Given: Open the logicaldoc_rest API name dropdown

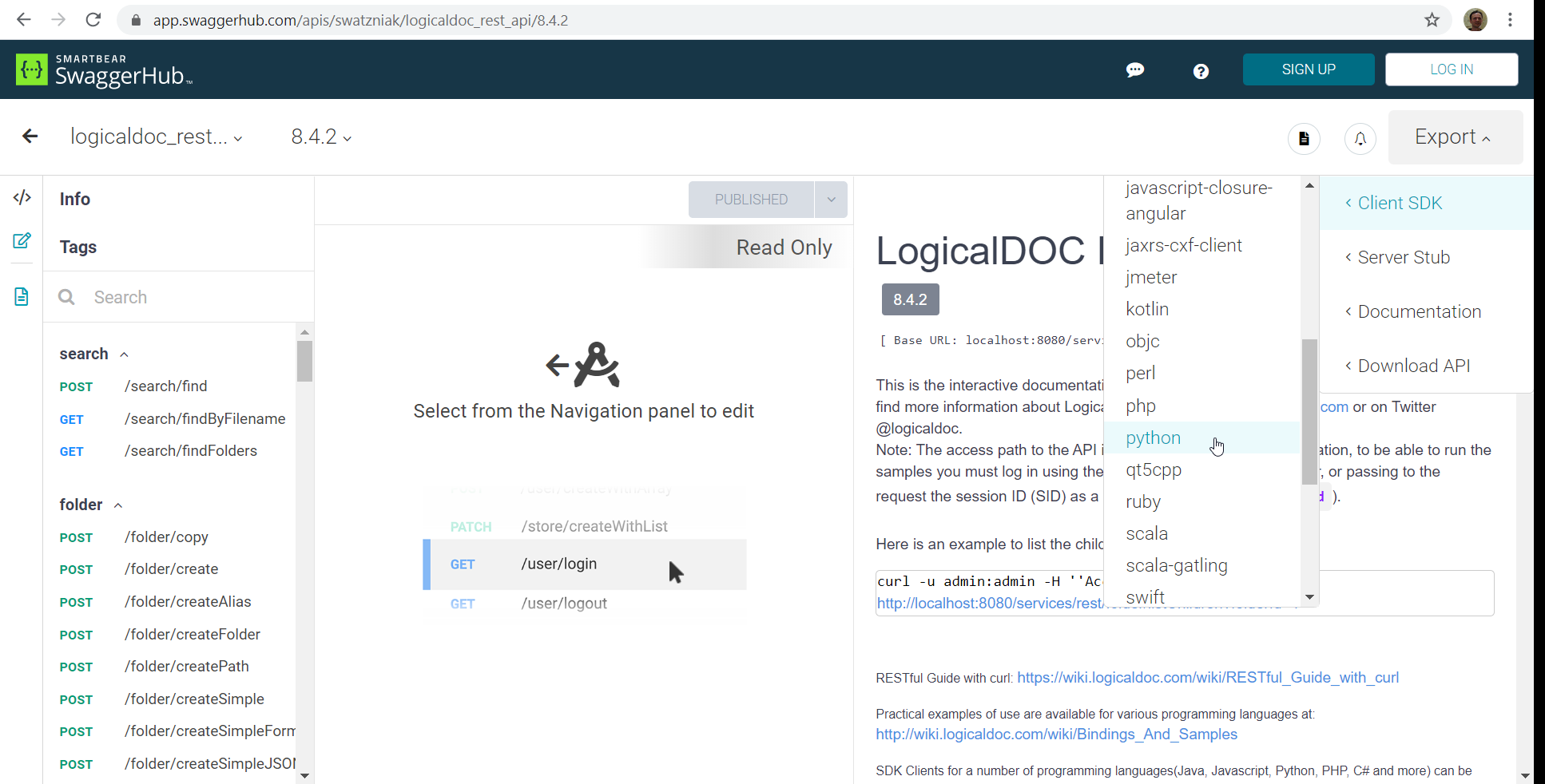Looking at the screenshot, I should (x=157, y=137).
